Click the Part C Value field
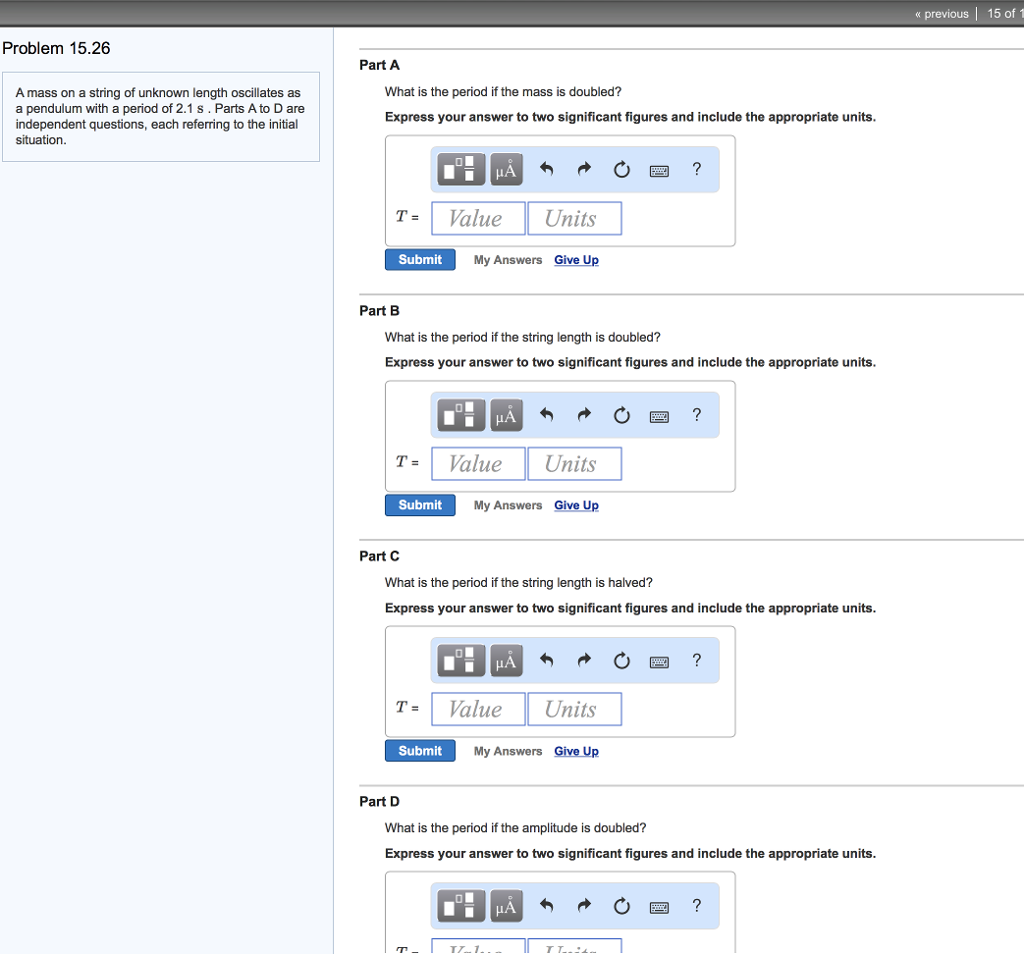The image size is (1024, 954). click(478, 710)
